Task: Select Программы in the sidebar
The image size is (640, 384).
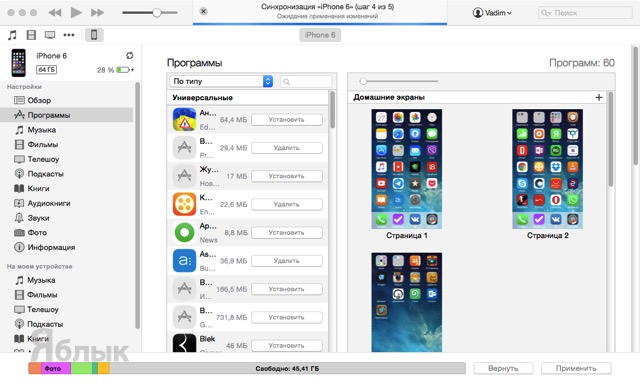Action: click(x=67, y=115)
